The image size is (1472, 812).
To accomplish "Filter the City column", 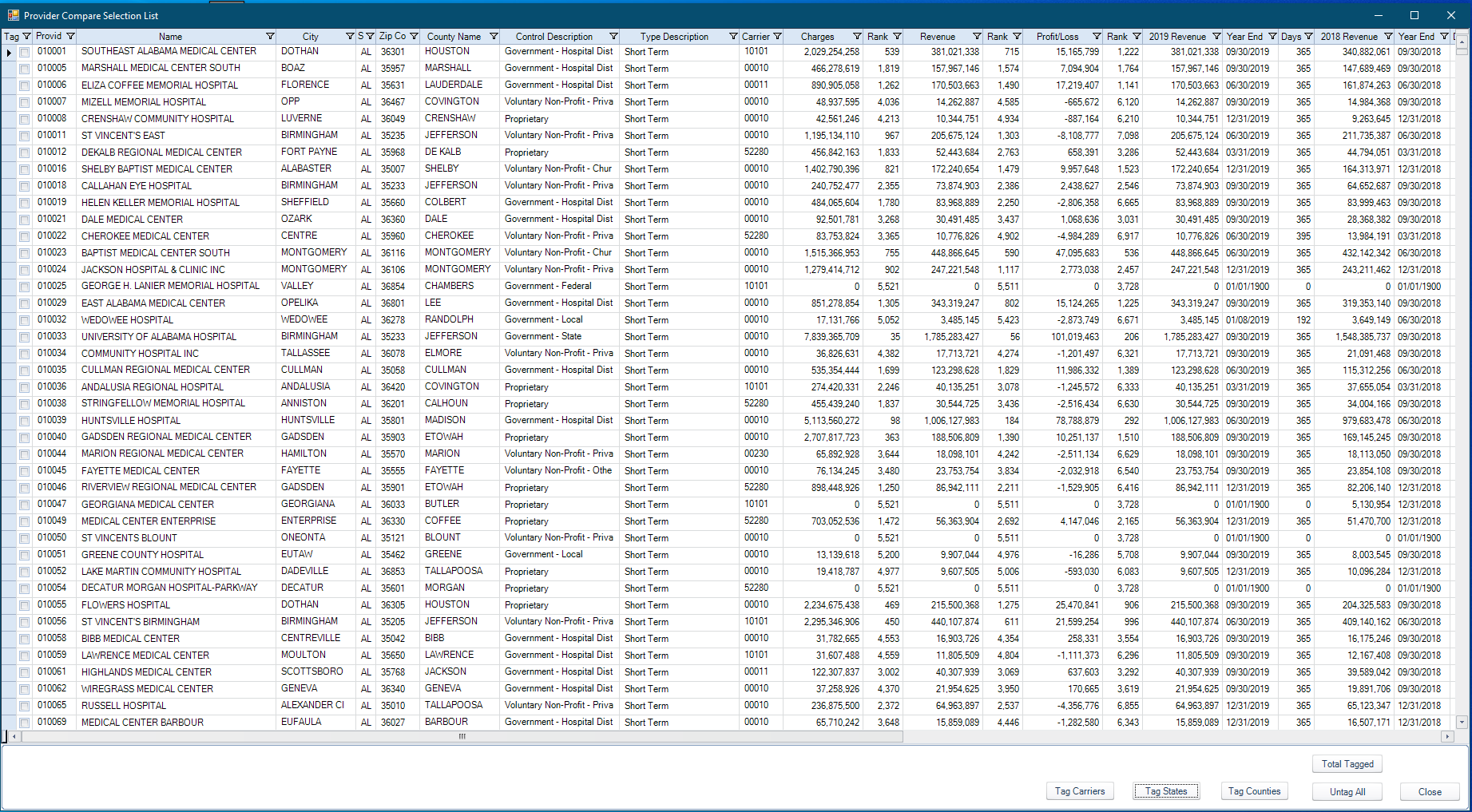I will [349, 36].
